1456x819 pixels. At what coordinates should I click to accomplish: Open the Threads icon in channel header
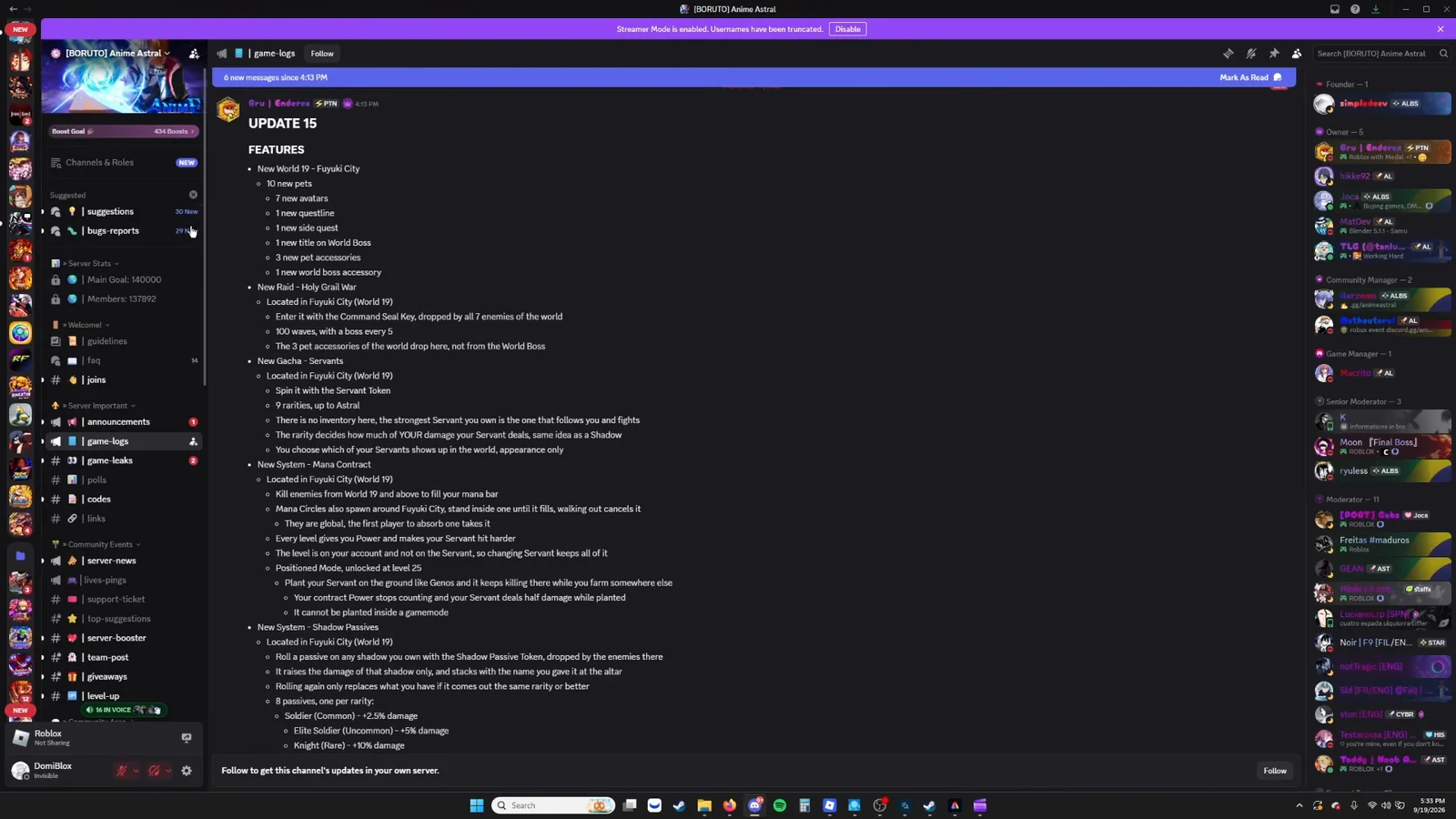pos(1228,54)
